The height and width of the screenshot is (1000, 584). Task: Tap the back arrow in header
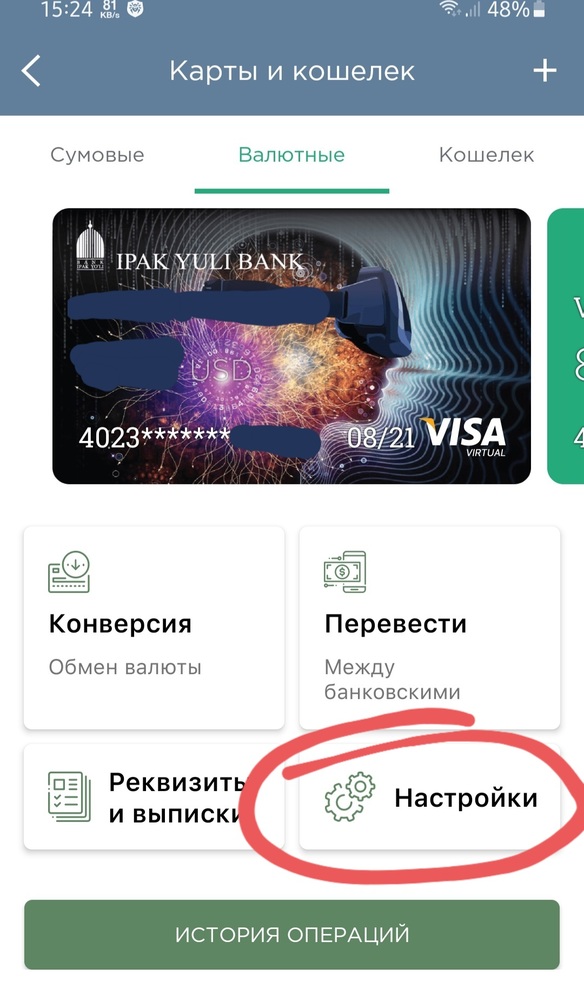(31, 71)
